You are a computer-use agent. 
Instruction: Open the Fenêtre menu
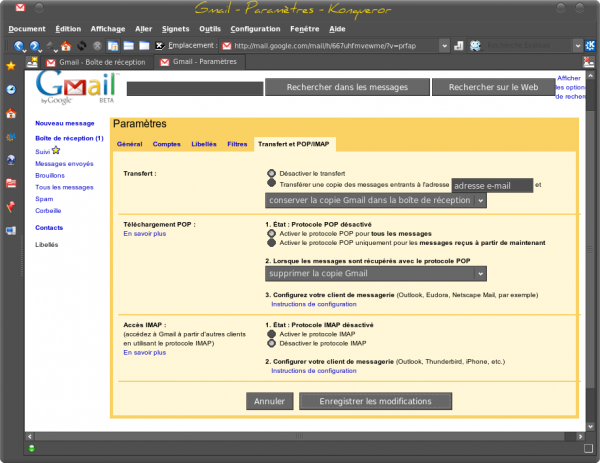(x=305, y=29)
